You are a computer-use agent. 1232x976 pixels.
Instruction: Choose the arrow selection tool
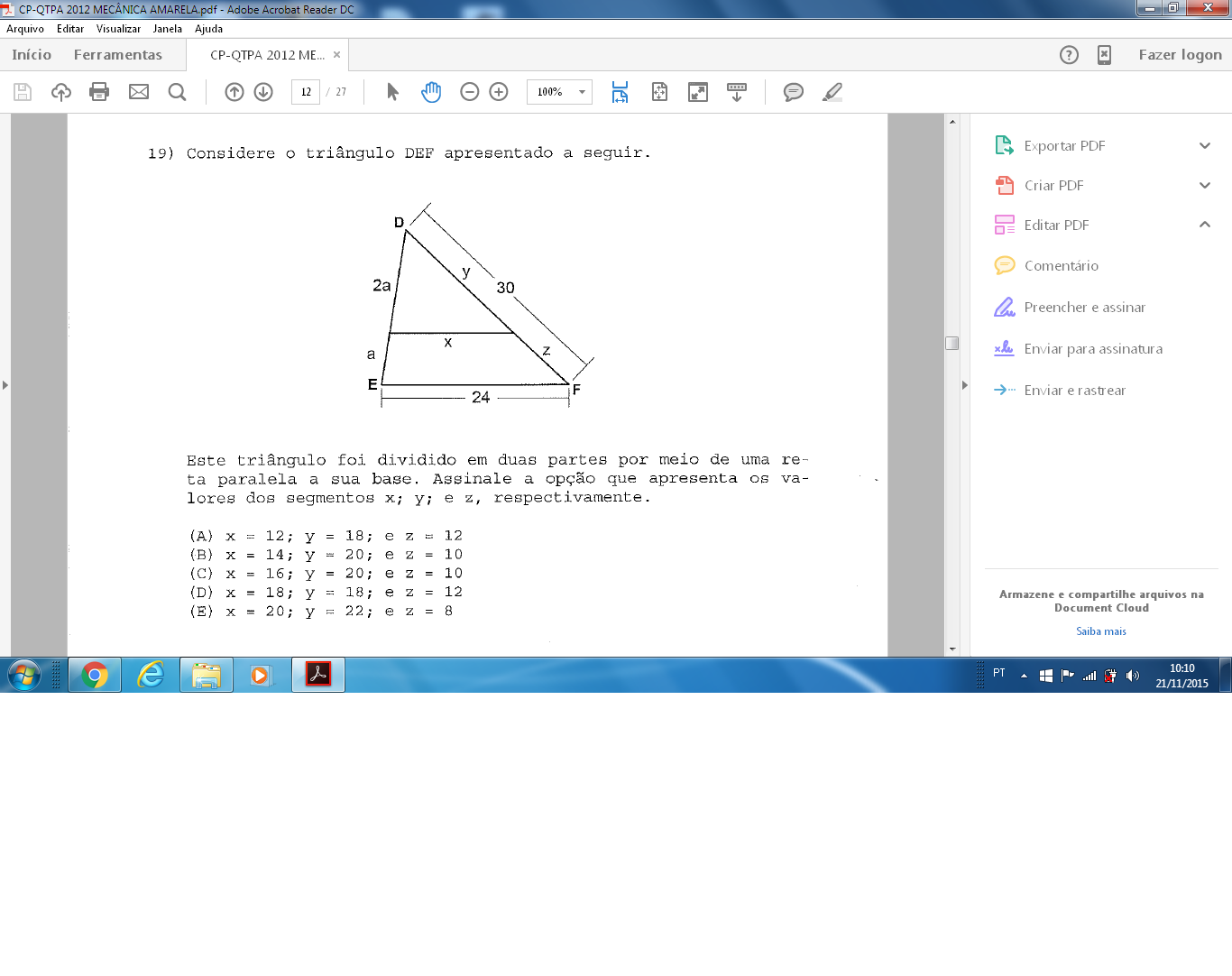tap(392, 92)
